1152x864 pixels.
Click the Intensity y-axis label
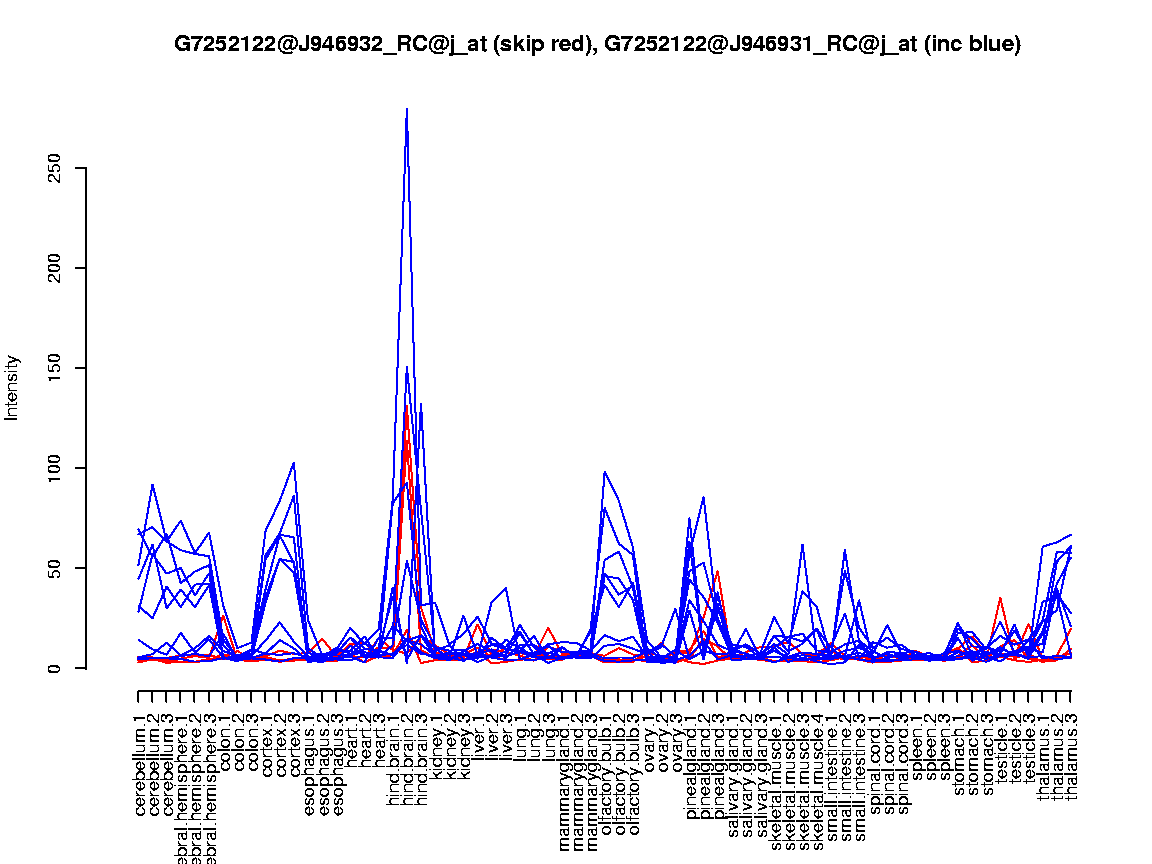pos(13,387)
